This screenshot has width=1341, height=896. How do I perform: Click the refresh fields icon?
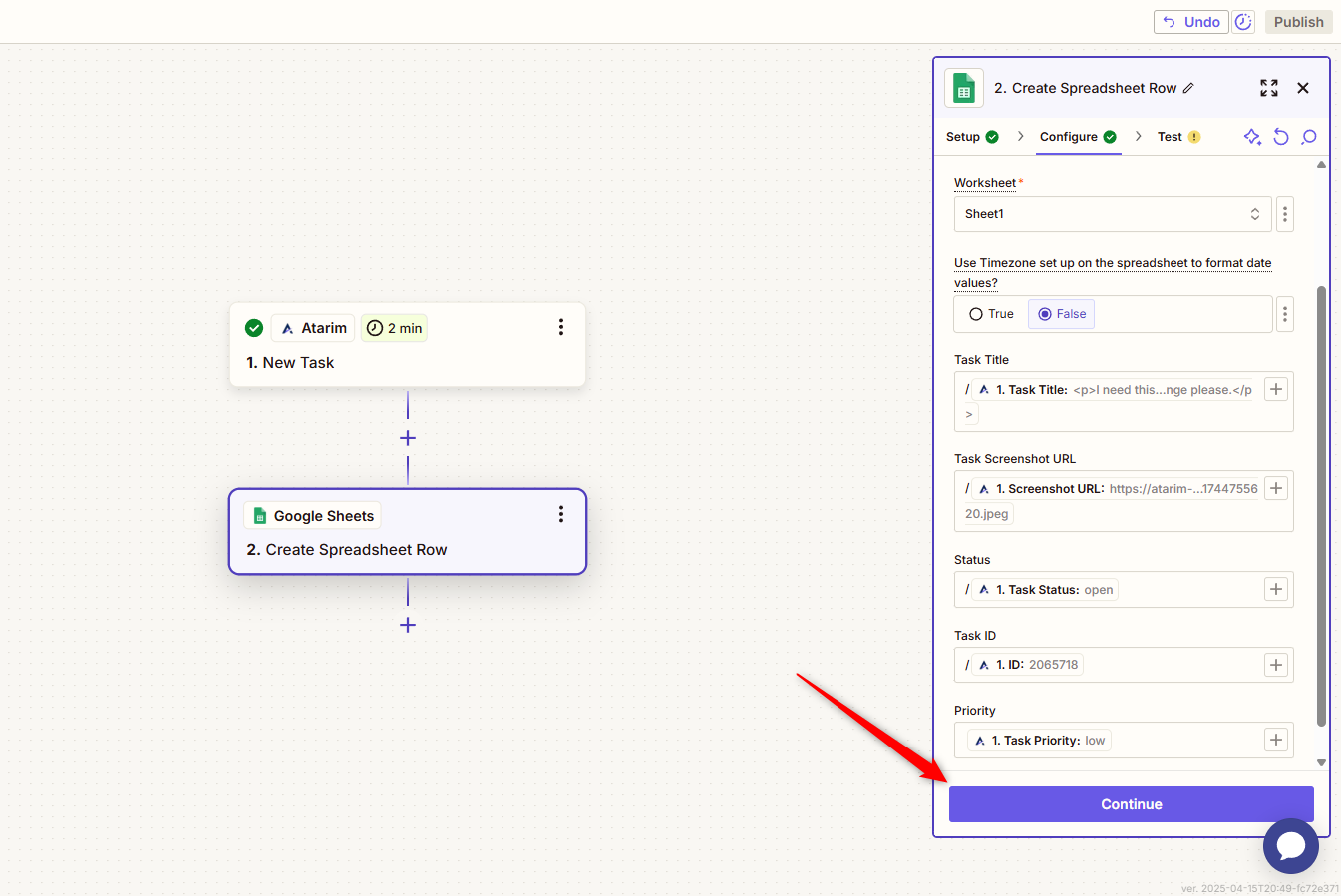[1281, 137]
